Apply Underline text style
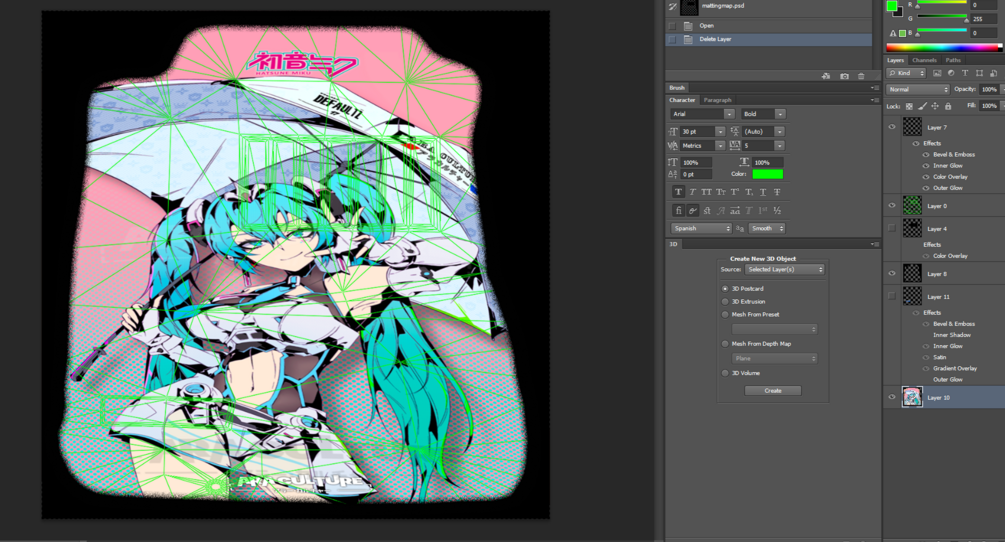The height and width of the screenshot is (542, 1005). 763,192
